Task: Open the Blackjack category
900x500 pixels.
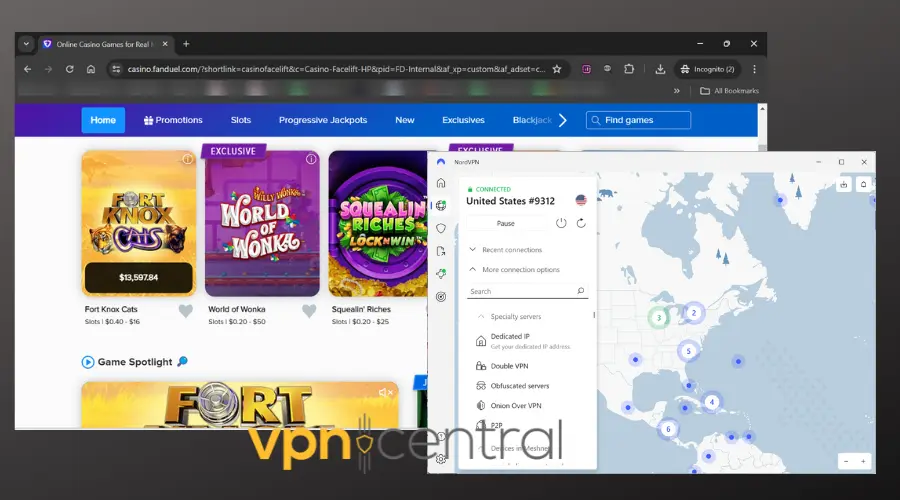Action: [x=532, y=120]
